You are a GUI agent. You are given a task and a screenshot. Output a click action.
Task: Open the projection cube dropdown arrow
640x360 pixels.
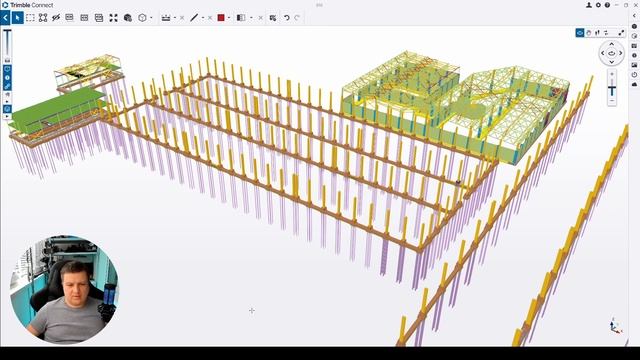pyautogui.click(x=151, y=18)
